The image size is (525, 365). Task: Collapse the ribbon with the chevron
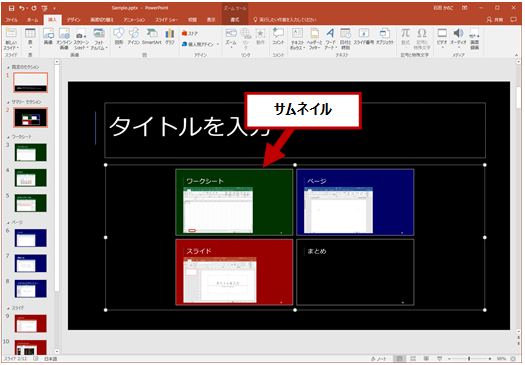(517, 55)
